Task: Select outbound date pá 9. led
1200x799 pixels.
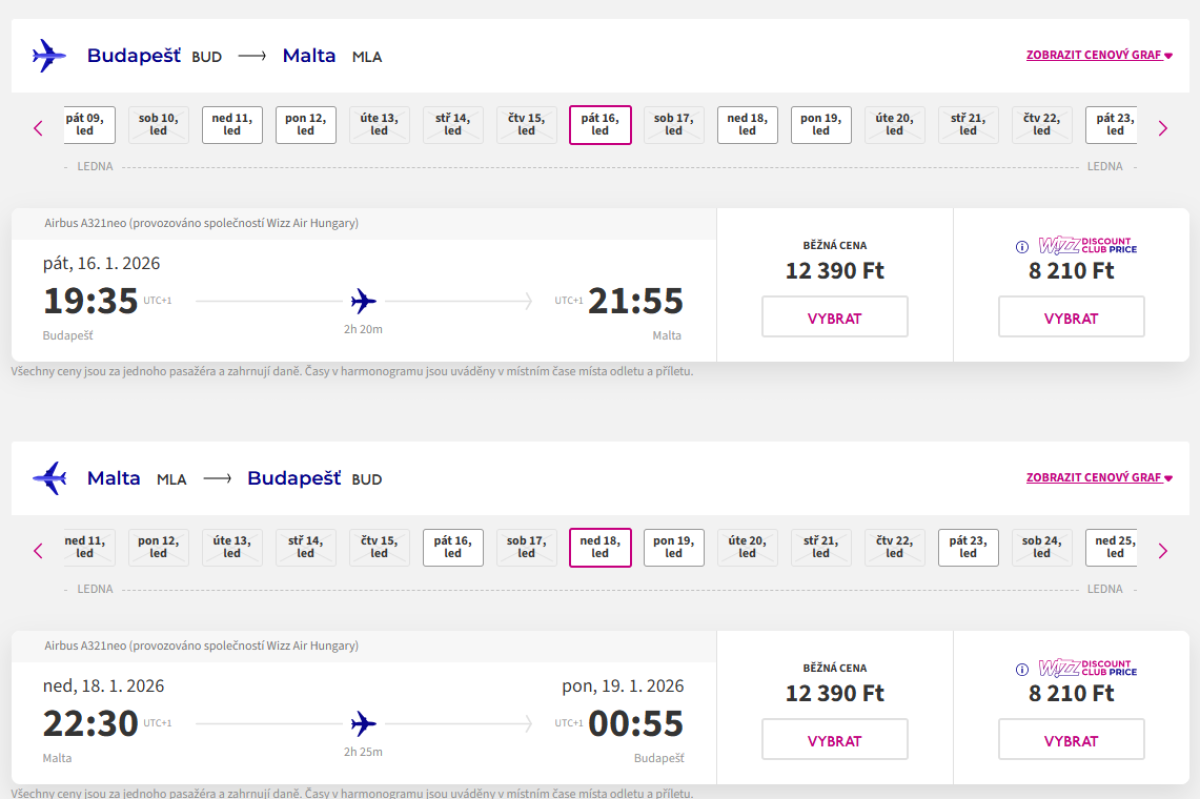Action: (x=90, y=124)
